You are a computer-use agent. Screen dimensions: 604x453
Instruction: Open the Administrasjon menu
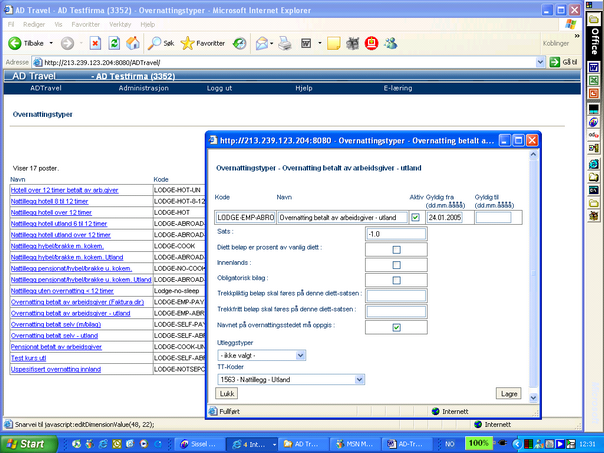[143, 88]
